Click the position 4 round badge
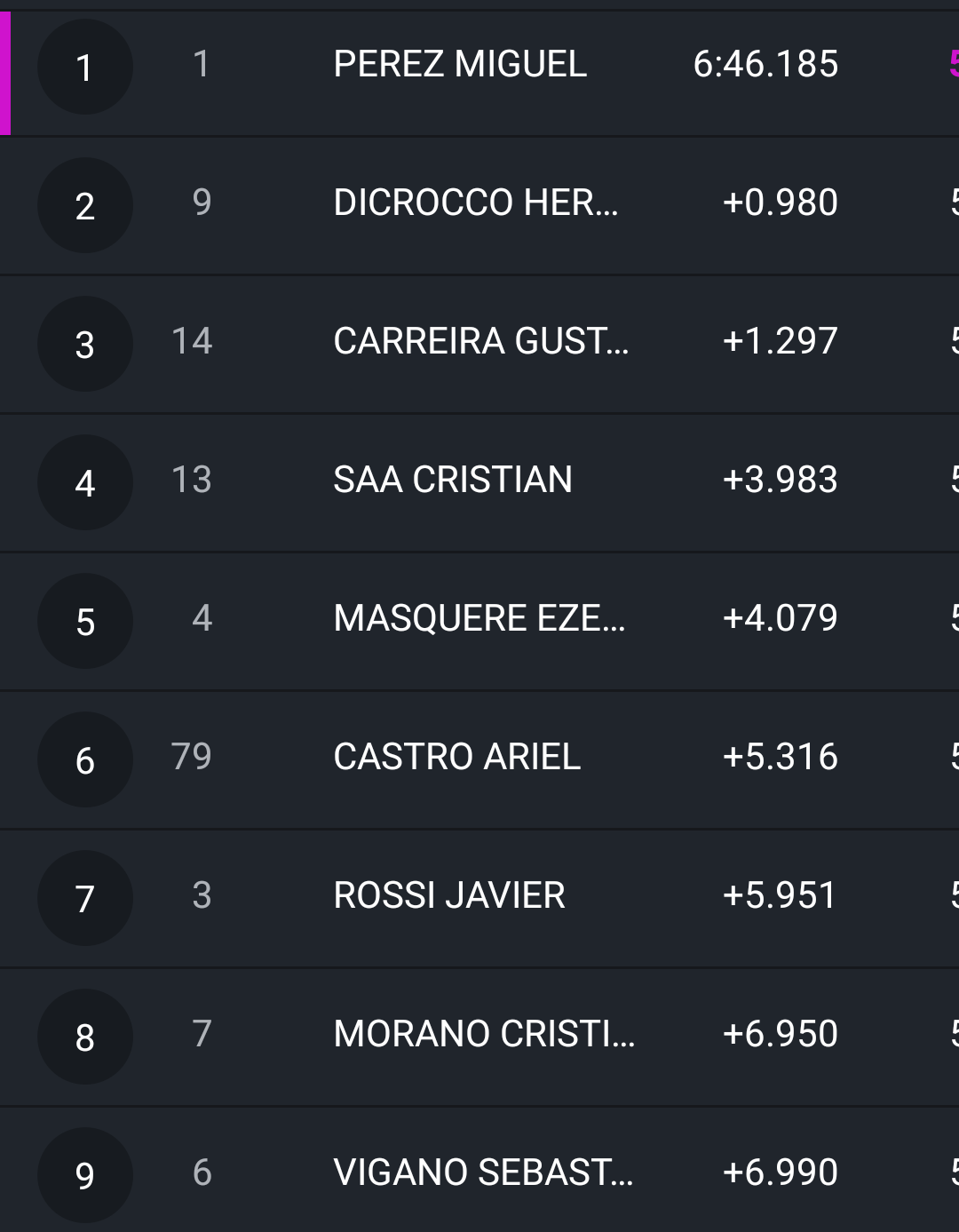This screenshot has height=1232, width=959. (x=84, y=483)
